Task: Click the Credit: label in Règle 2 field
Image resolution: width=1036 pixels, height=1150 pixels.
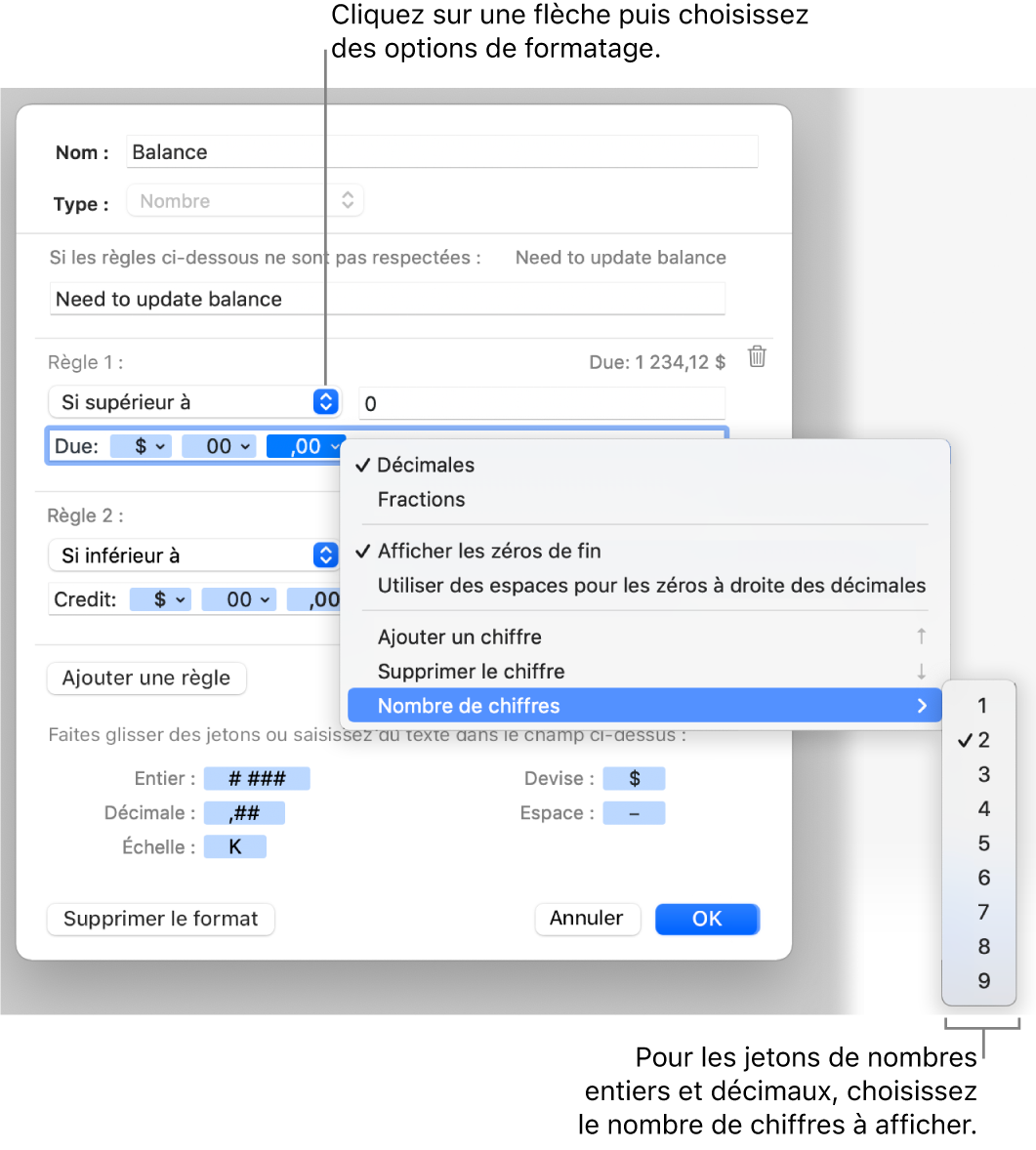Action: pos(85,599)
